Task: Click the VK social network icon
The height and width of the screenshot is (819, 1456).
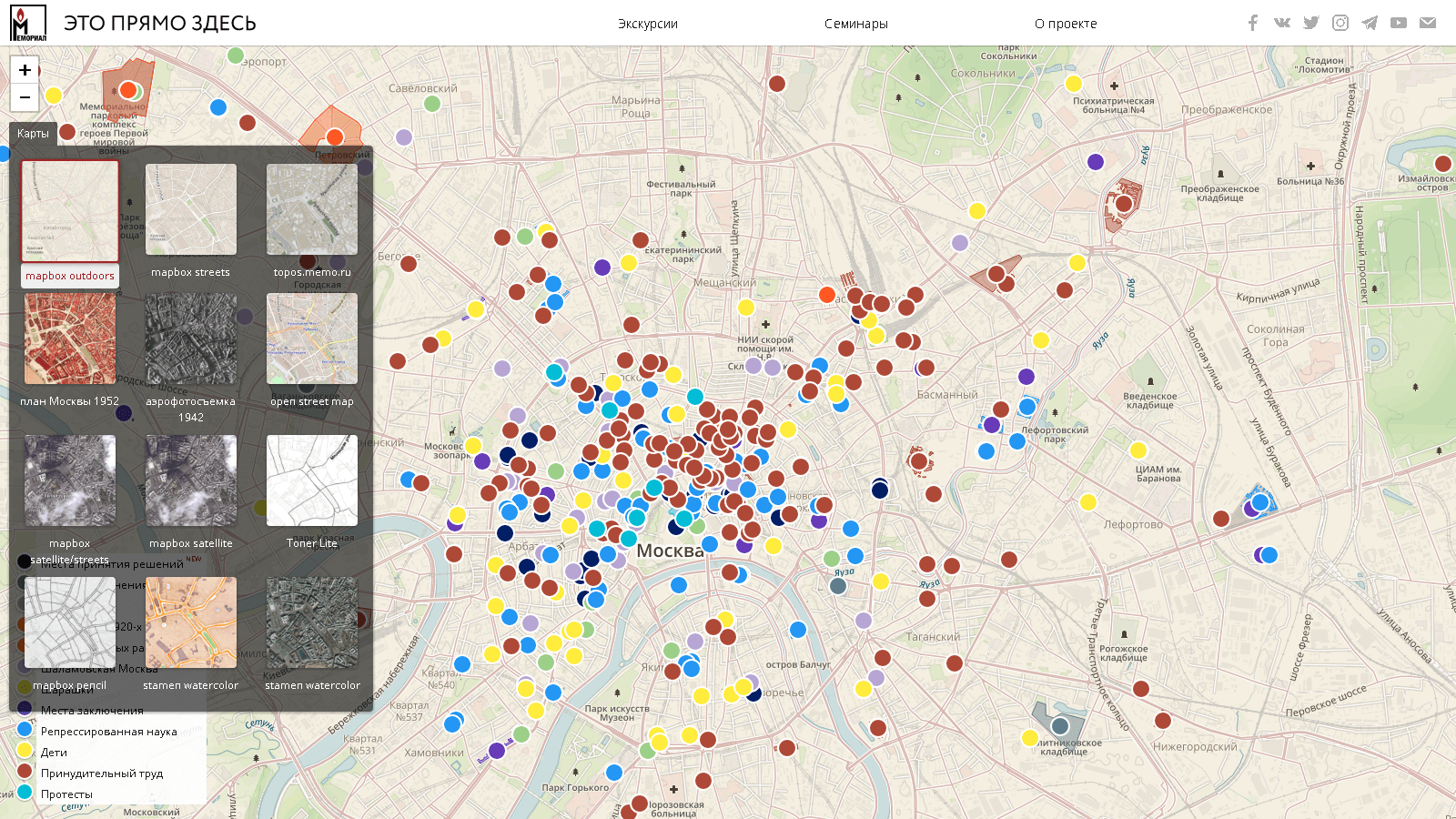Action: (1282, 23)
